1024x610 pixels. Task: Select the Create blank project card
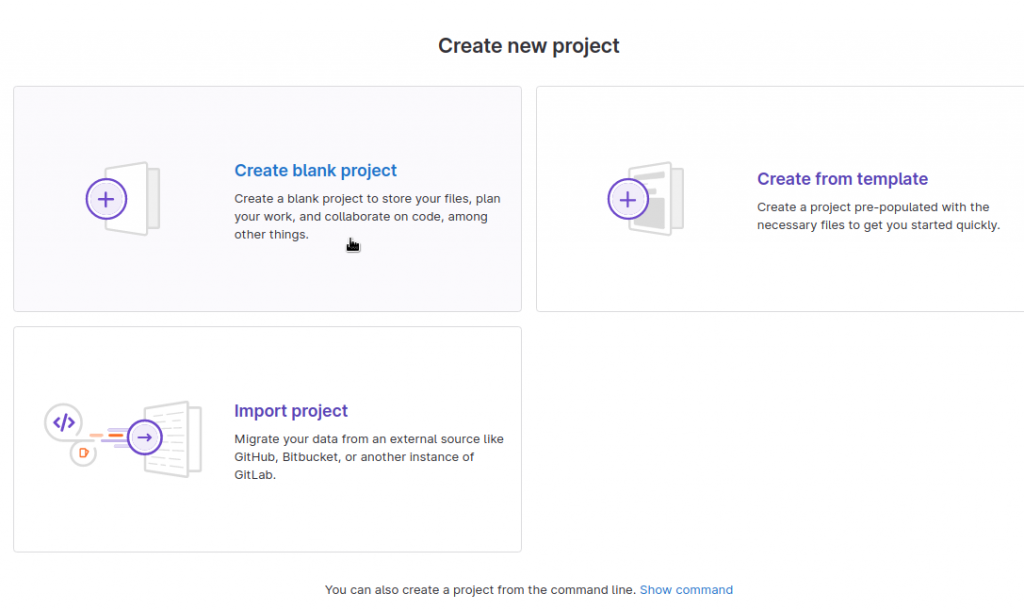click(x=267, y=198)
